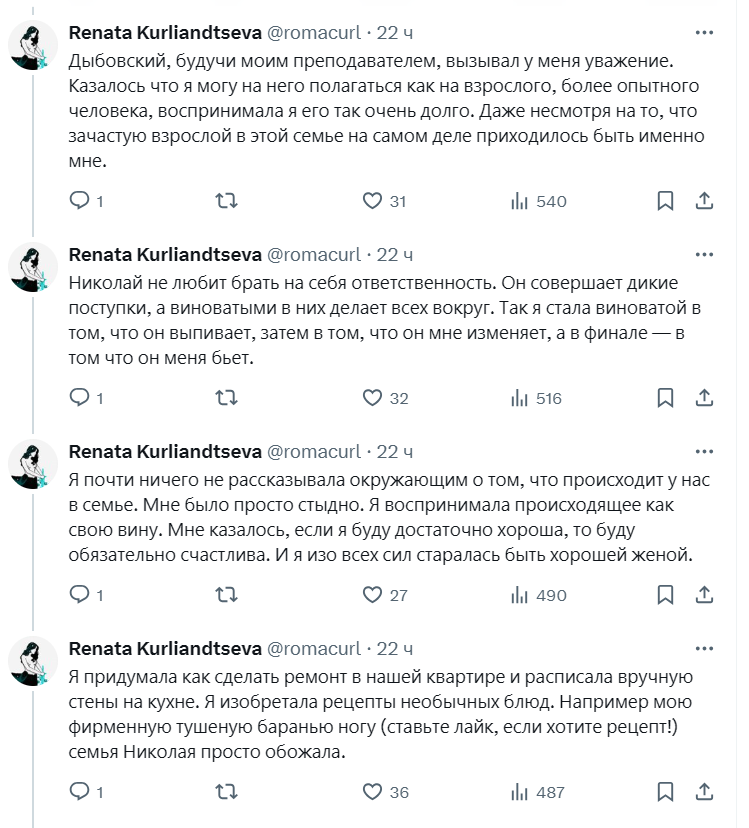The width and height of the screenshot is (749, 828).
Task: Open more menu on the ремонт tweet
Action: (x=704, y=648)
